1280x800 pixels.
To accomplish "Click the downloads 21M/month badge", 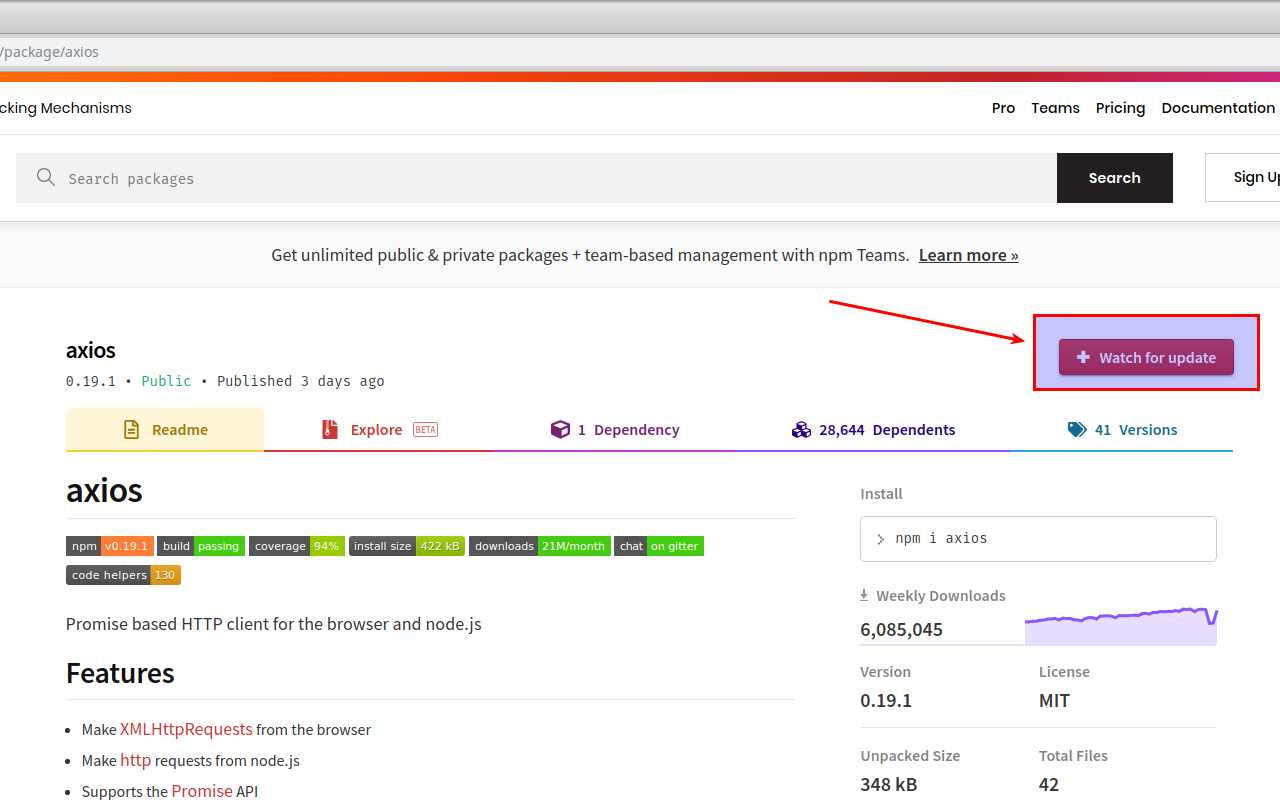I will coord(540,546).
